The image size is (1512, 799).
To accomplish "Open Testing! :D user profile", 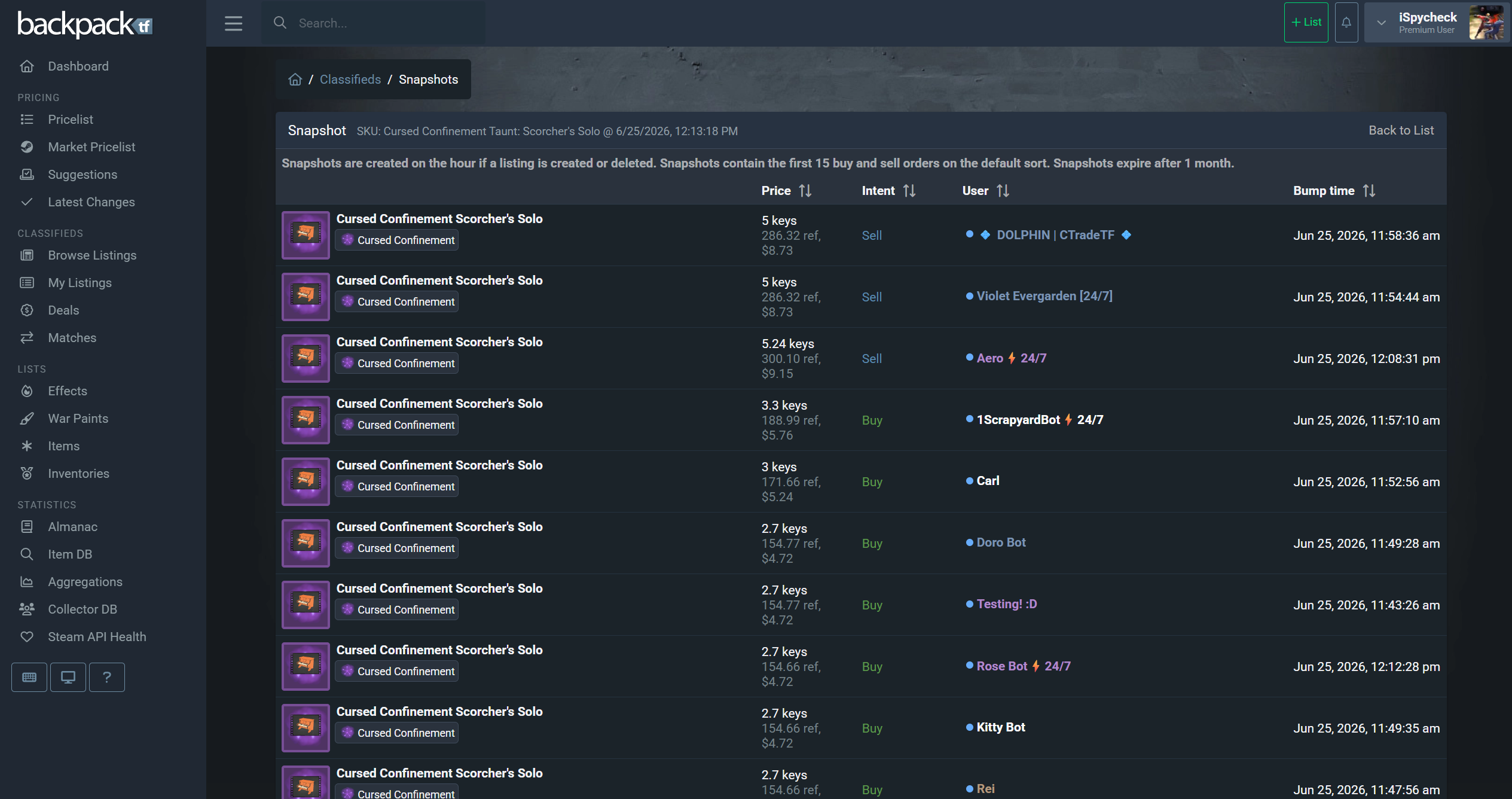I will point(1007,604).
